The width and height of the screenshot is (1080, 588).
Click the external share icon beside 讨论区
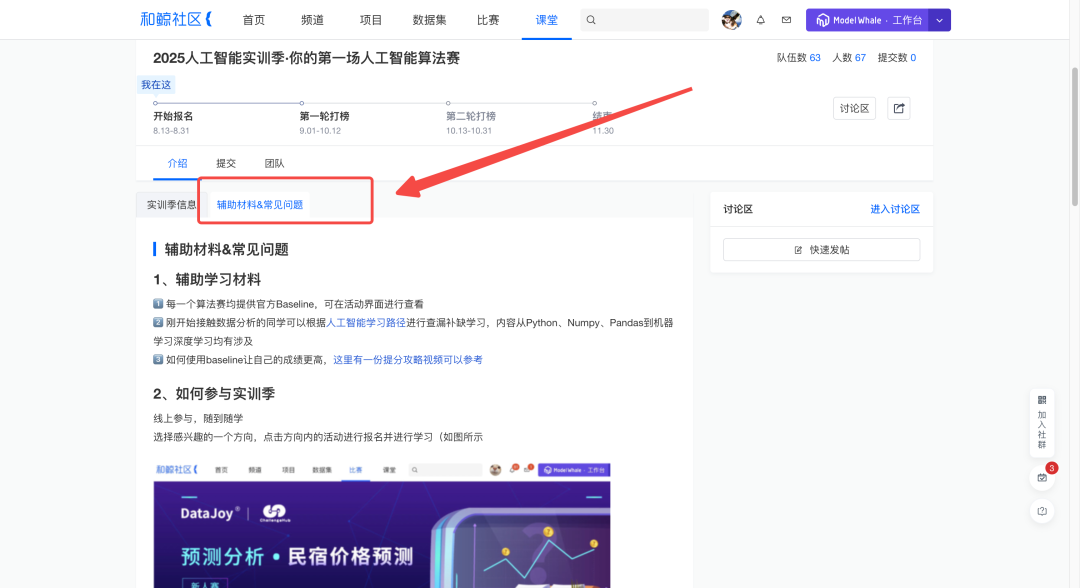[898, 108]
